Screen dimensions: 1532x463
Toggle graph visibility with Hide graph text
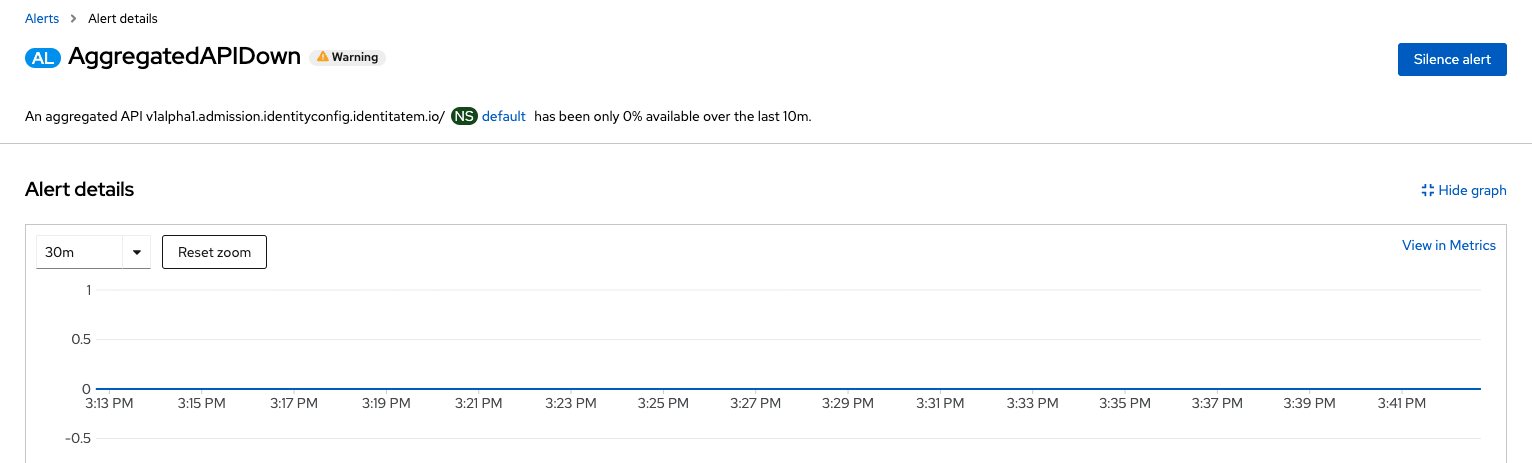(x=1472, y=190)
